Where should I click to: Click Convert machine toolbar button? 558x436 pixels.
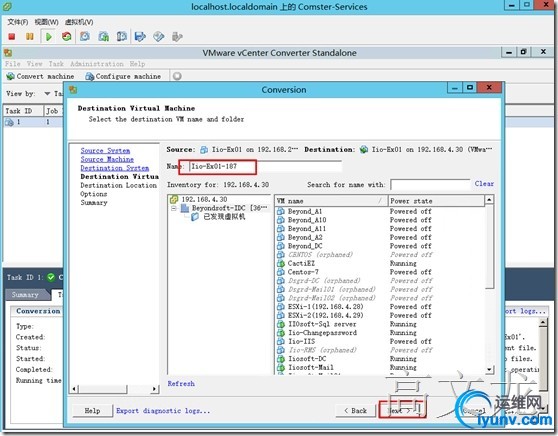(x=41, y=76)
